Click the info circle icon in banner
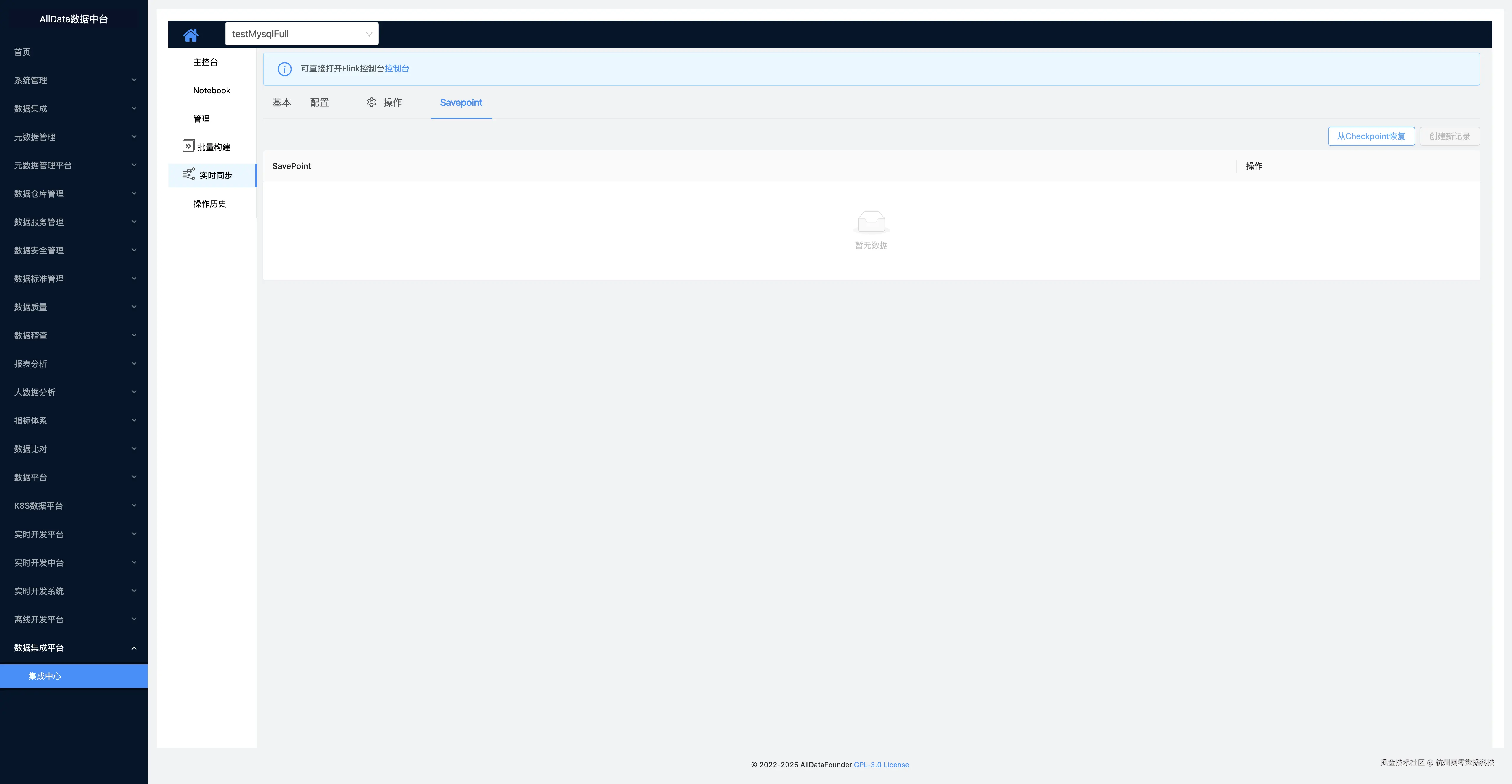 click(x=285, y=69)
